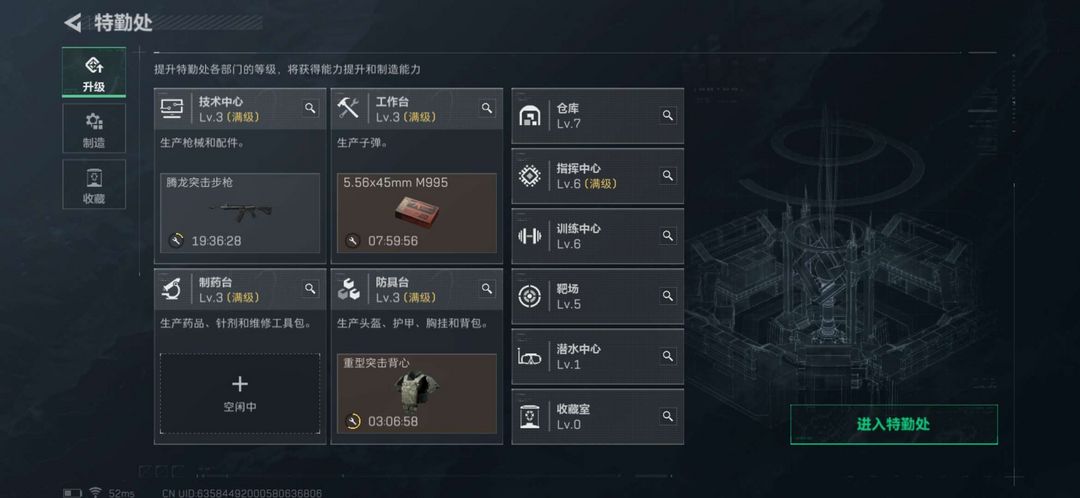Click the 靶场 target icon
This screenshot has height=498, width=1080.
coord(529,296)
